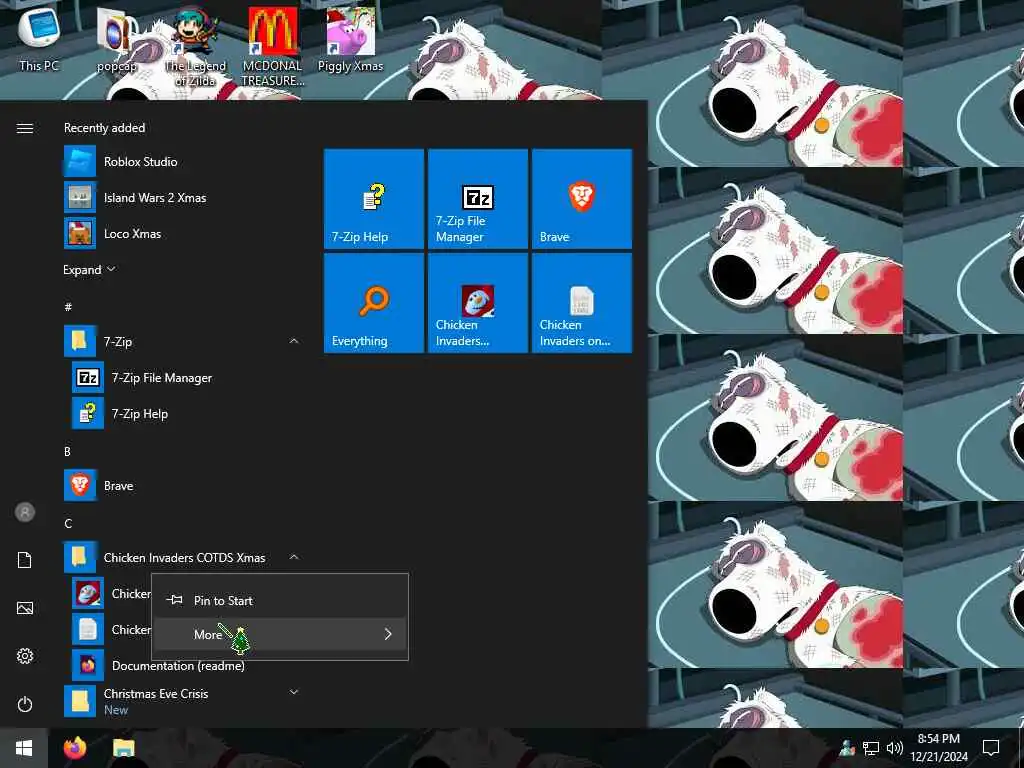
Task: Launch Brave from the app list
Action: pos(181,485)
